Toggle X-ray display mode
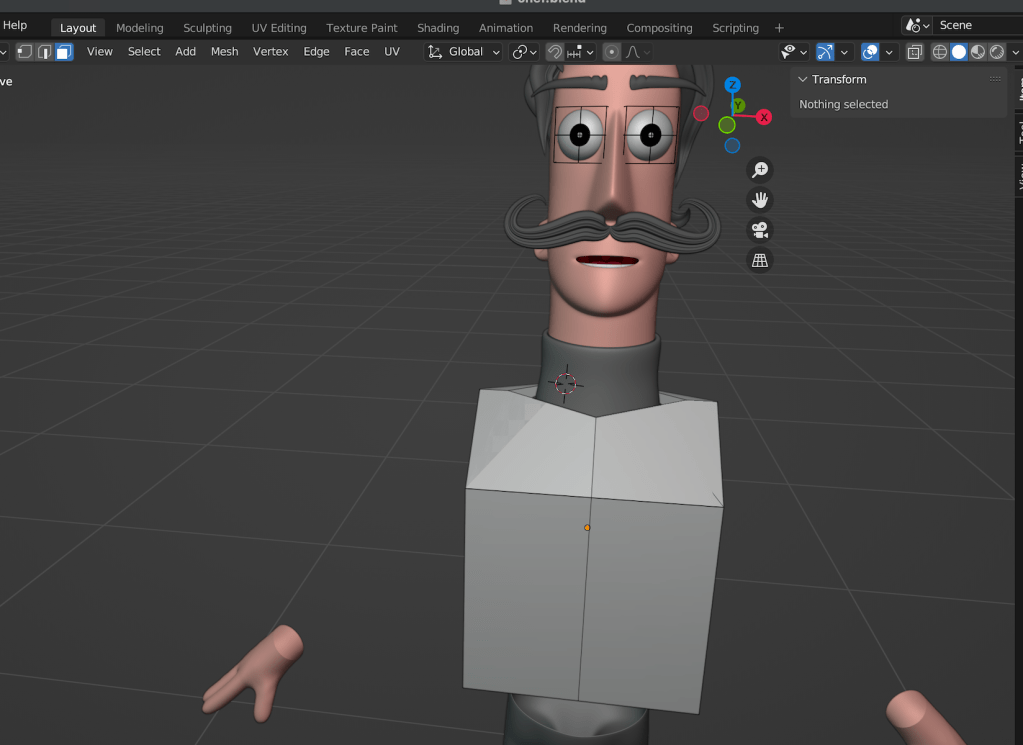The width and height of the screenshot is (1023, 745). pyautogui.click(x=915, y=52)
